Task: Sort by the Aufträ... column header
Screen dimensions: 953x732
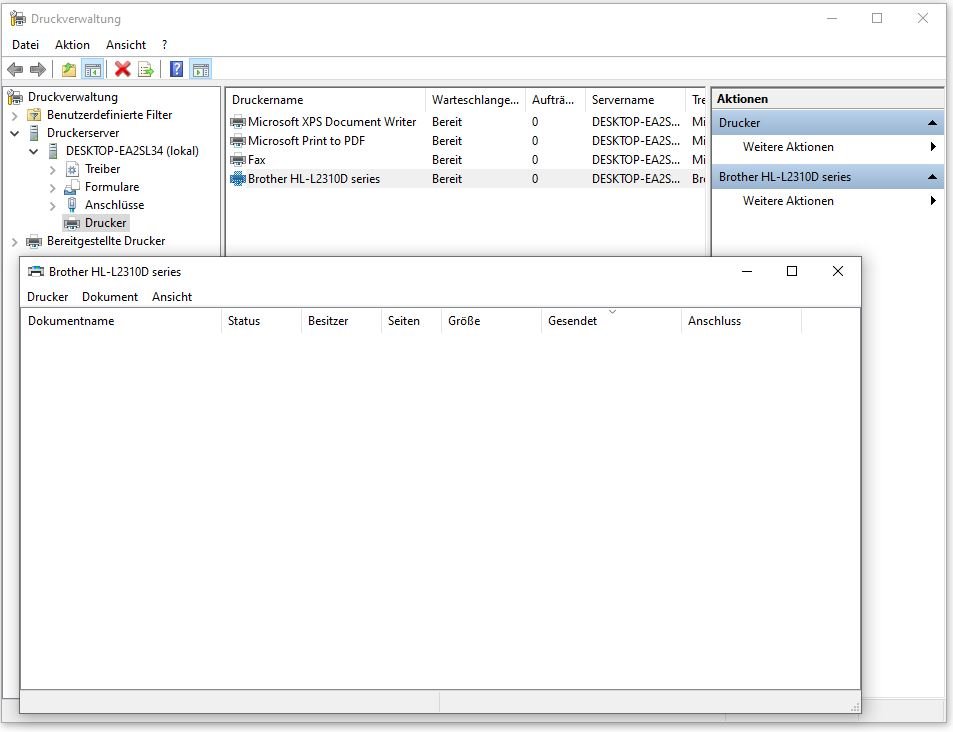Action: pyautogui.click(x=556, y=100)
